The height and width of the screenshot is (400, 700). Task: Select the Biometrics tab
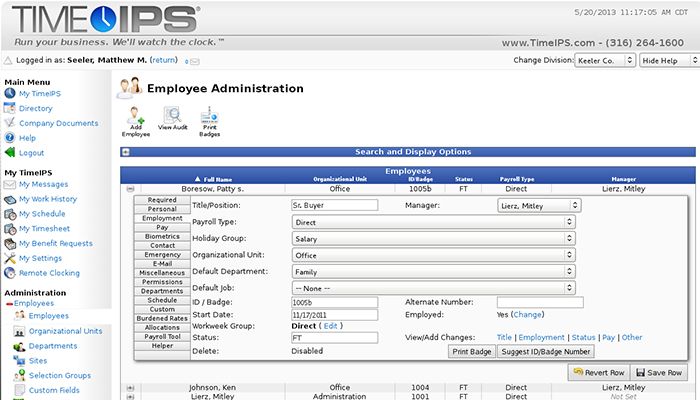(162, 236)
